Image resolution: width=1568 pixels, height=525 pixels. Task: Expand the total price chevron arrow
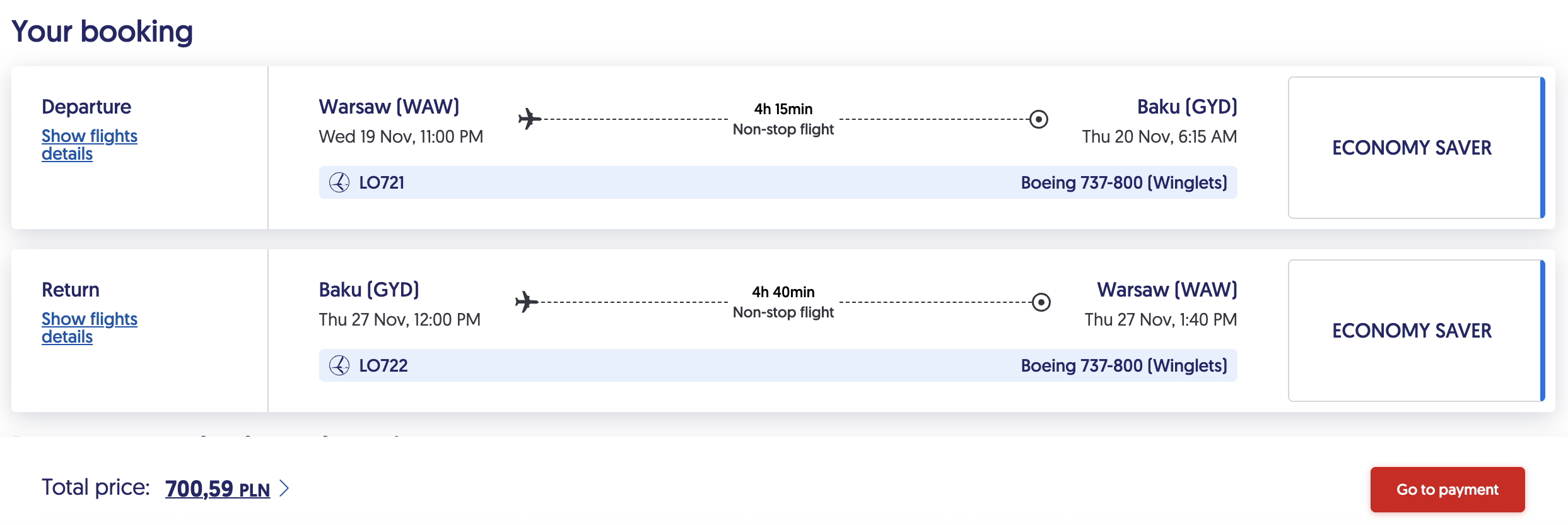[x=284, y=488]
